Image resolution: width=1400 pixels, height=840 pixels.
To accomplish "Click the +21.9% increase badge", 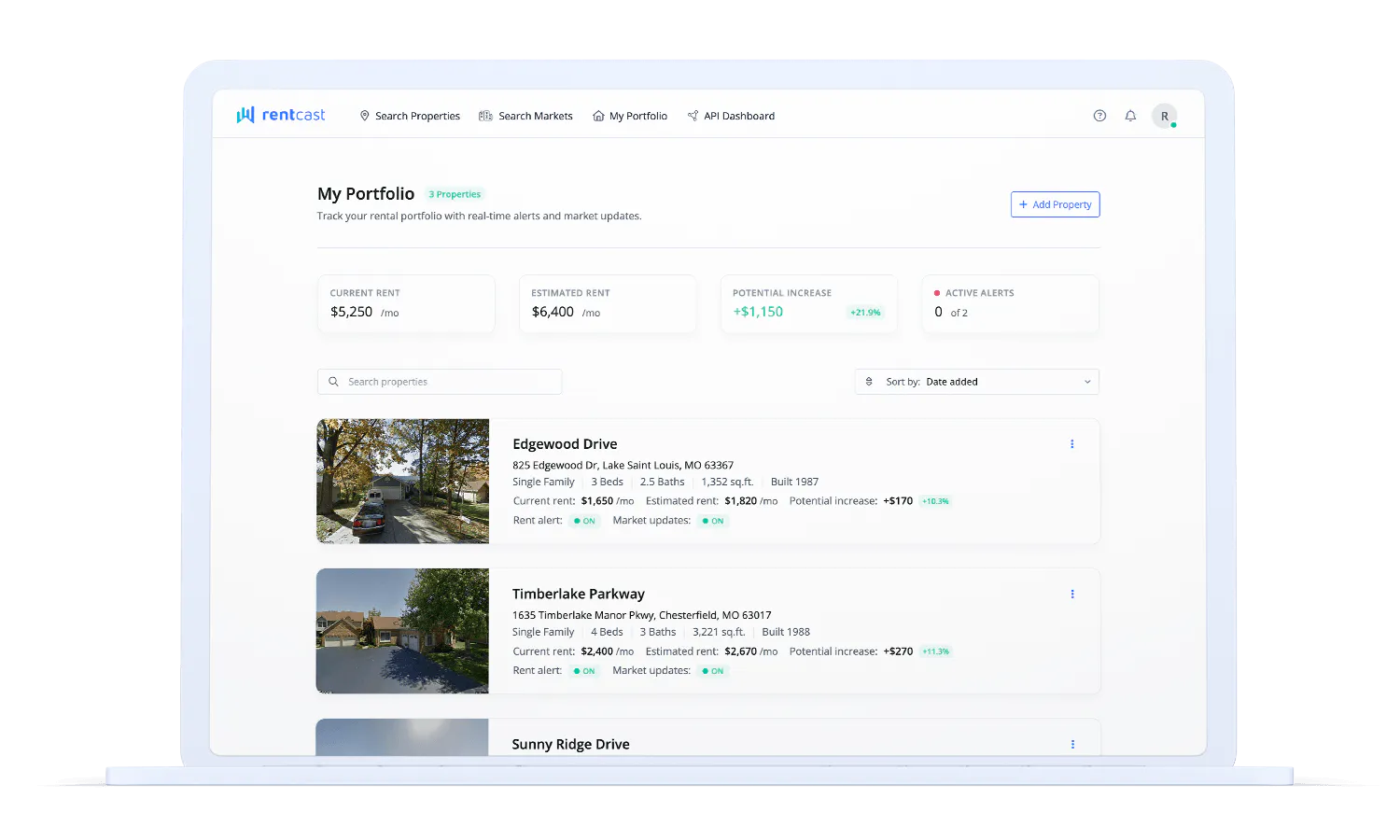I will pos(865,313).
